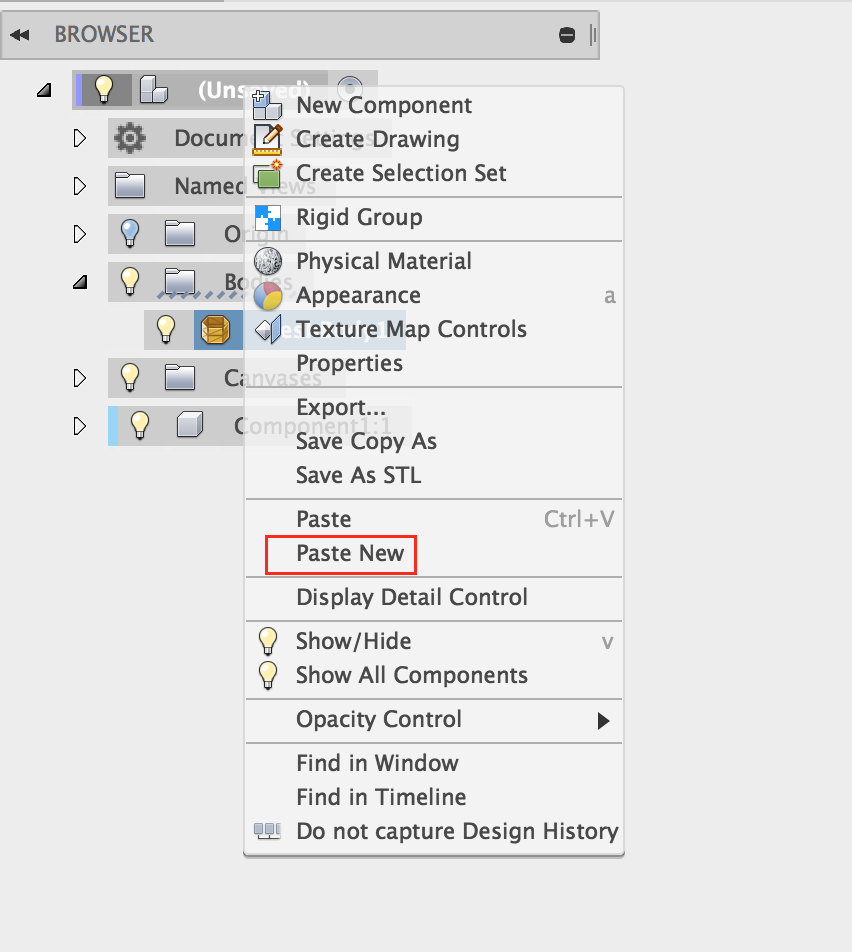Click the Rigid Group icon
The image size is (852, 952).
(x=268, y=217)
